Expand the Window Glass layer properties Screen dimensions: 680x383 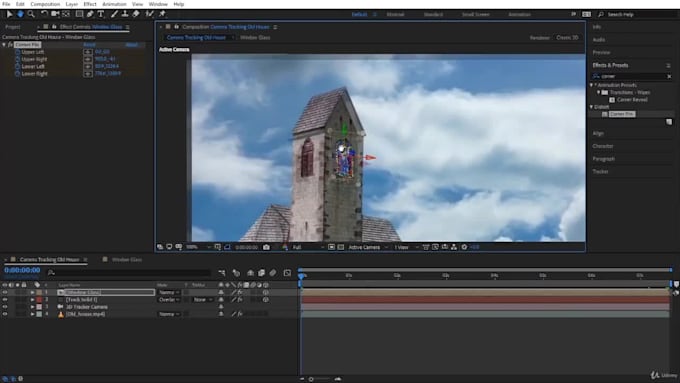point(32,292)
